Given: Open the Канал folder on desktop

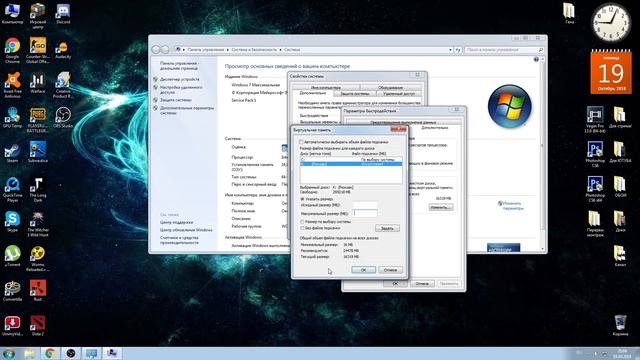Looking at the screenshot, I should (620, 256).
